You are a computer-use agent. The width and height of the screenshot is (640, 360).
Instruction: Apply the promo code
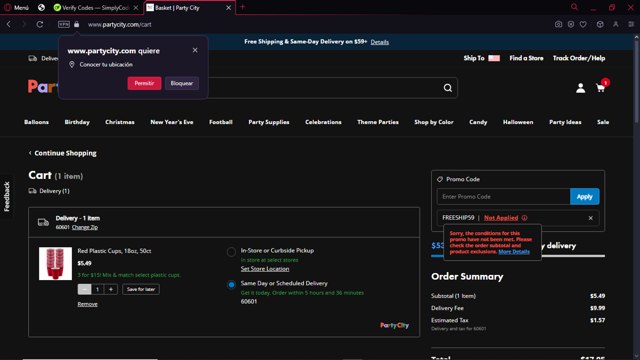pyautogui.click(x=584, y=197)
